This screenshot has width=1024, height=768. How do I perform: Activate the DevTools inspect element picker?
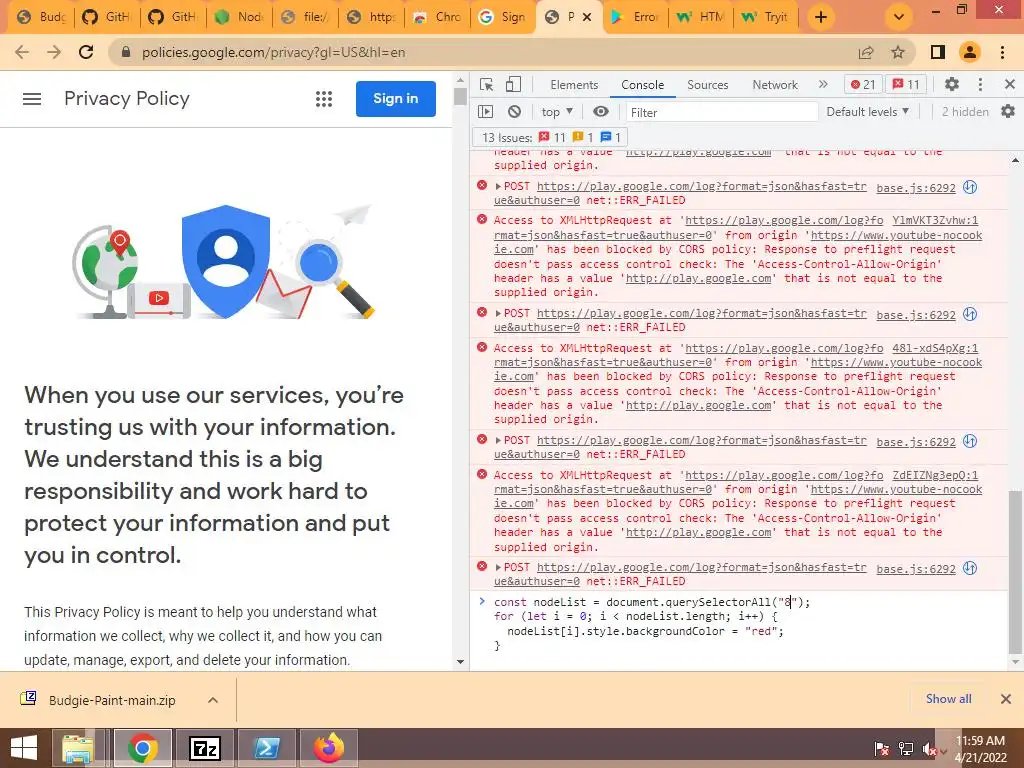(x=487, y=84)
